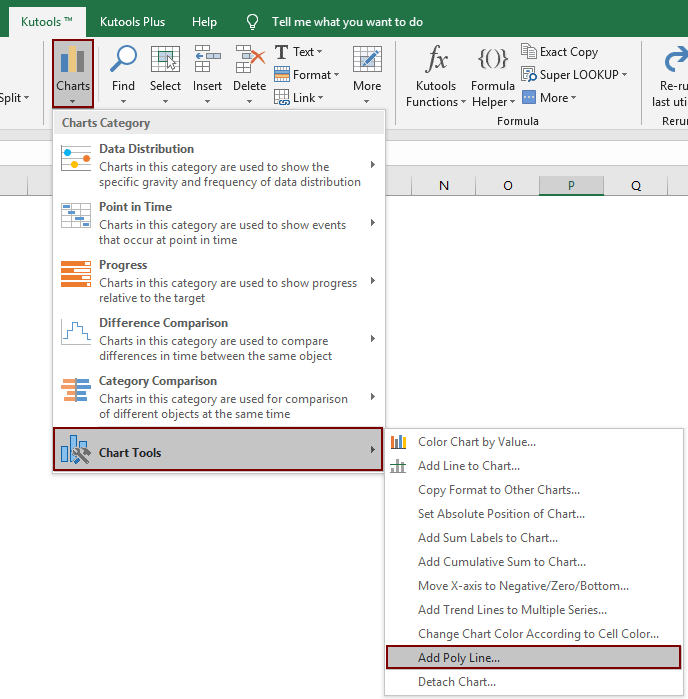The image size is (688, 699).
Task: Switch to the Kutools Plus tab
Action: click(132, 22)
